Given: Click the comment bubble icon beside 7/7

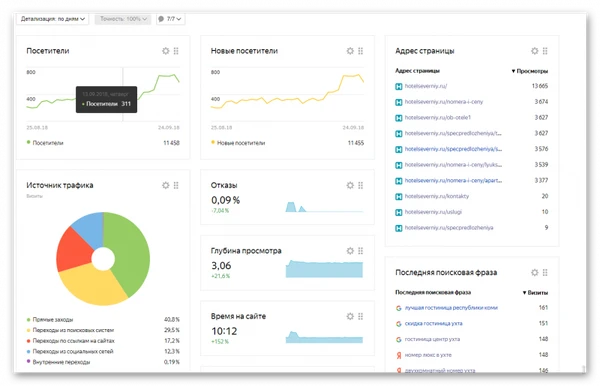Looking at the screenshot, I should pos(161,19).
